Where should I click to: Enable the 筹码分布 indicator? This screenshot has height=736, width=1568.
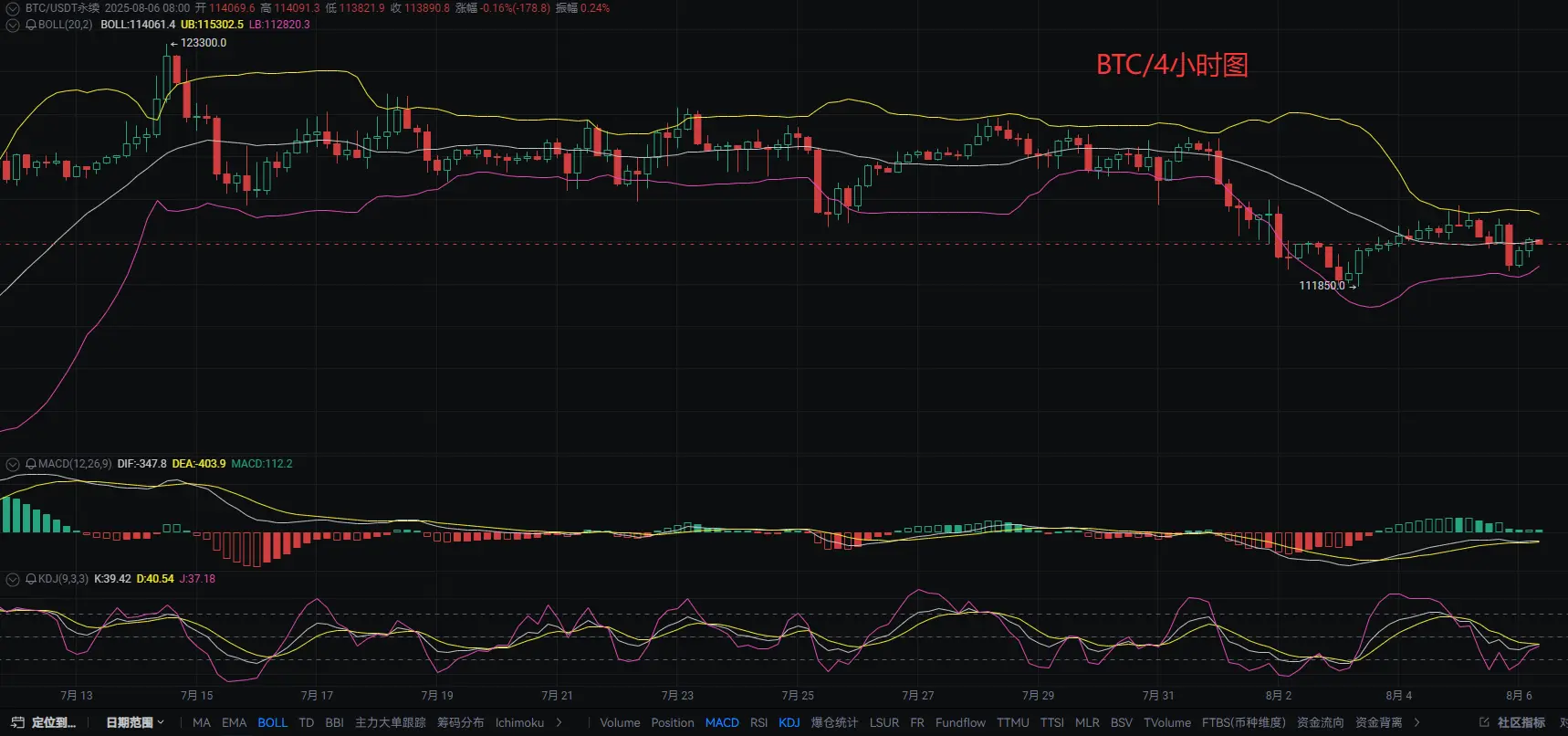461,722
